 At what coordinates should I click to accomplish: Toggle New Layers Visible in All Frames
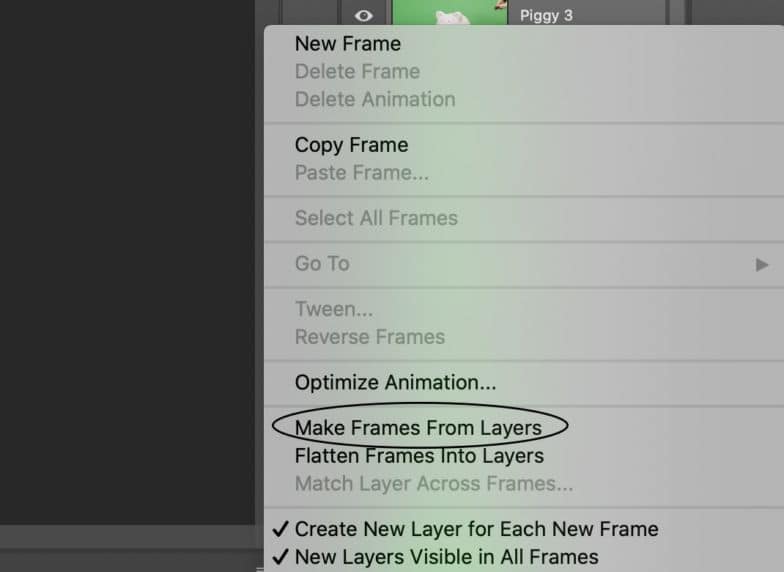click(446, 557)
